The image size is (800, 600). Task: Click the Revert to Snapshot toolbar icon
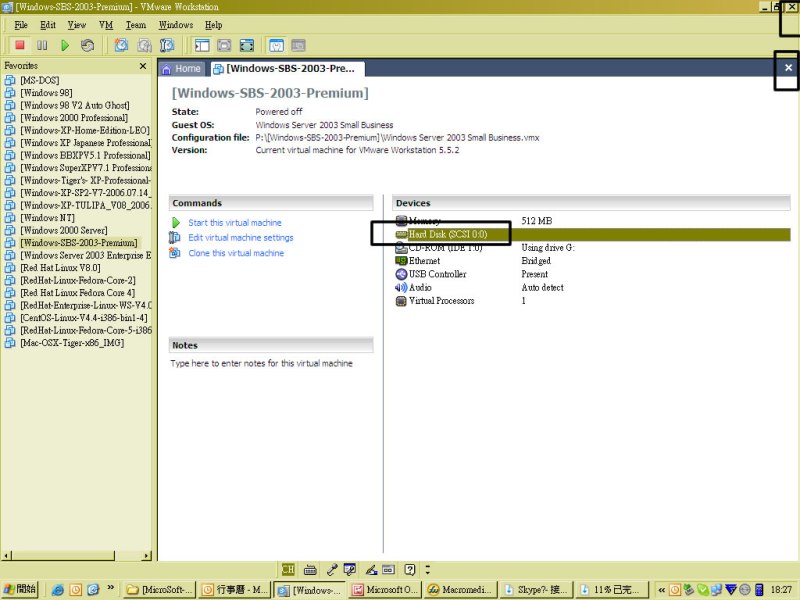click(144, 45)
